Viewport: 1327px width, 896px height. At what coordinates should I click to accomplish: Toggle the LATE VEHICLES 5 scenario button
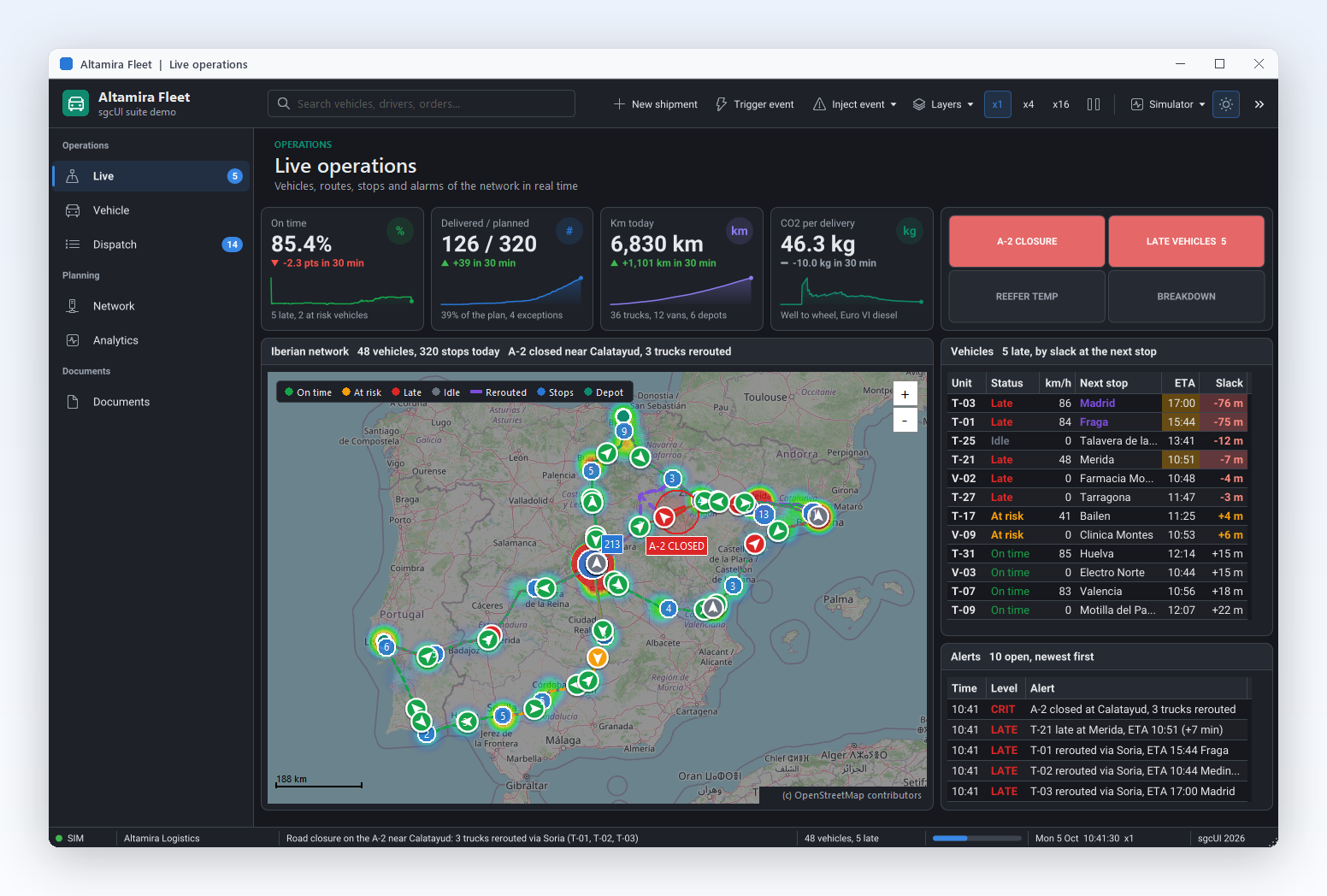tap(1187, 241)
